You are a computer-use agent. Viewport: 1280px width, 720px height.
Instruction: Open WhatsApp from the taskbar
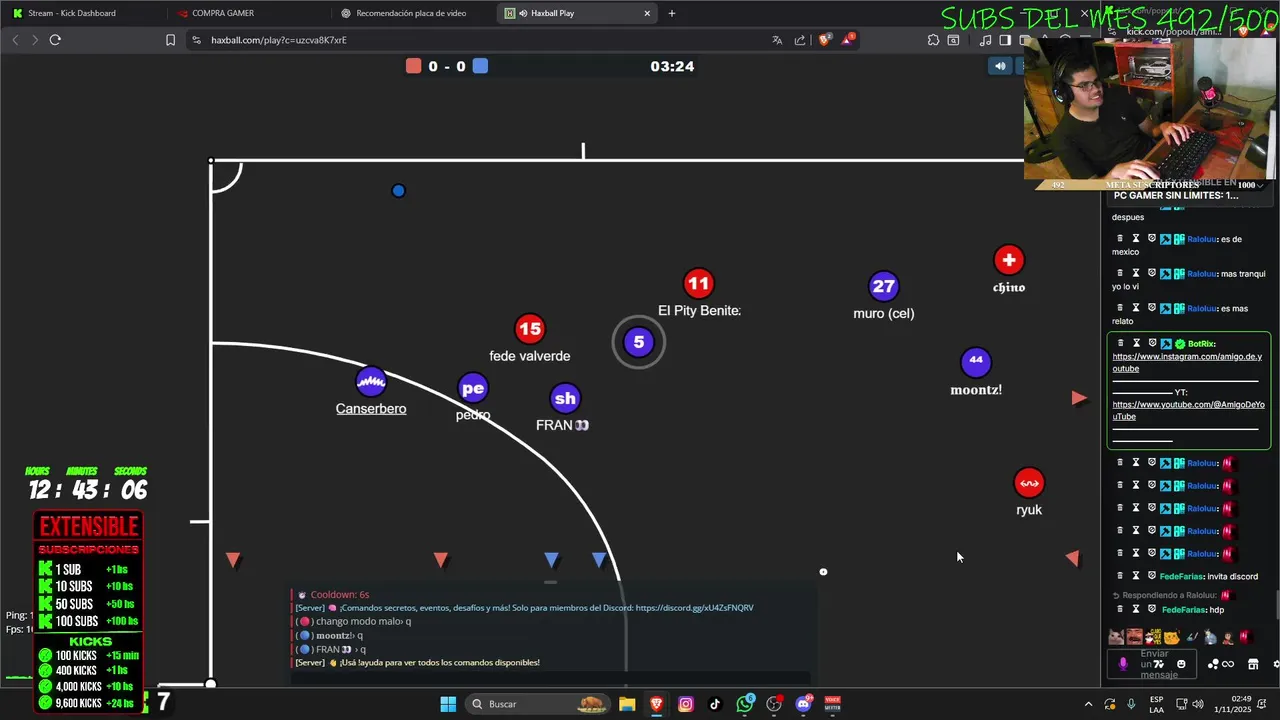745,704
